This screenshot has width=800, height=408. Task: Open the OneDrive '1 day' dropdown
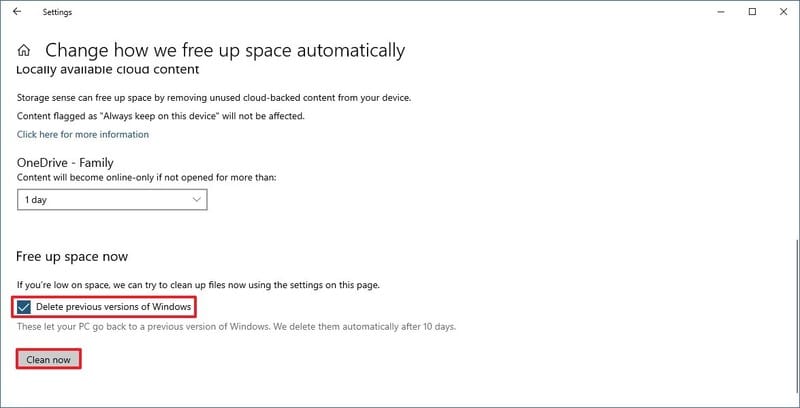(112, 199)
